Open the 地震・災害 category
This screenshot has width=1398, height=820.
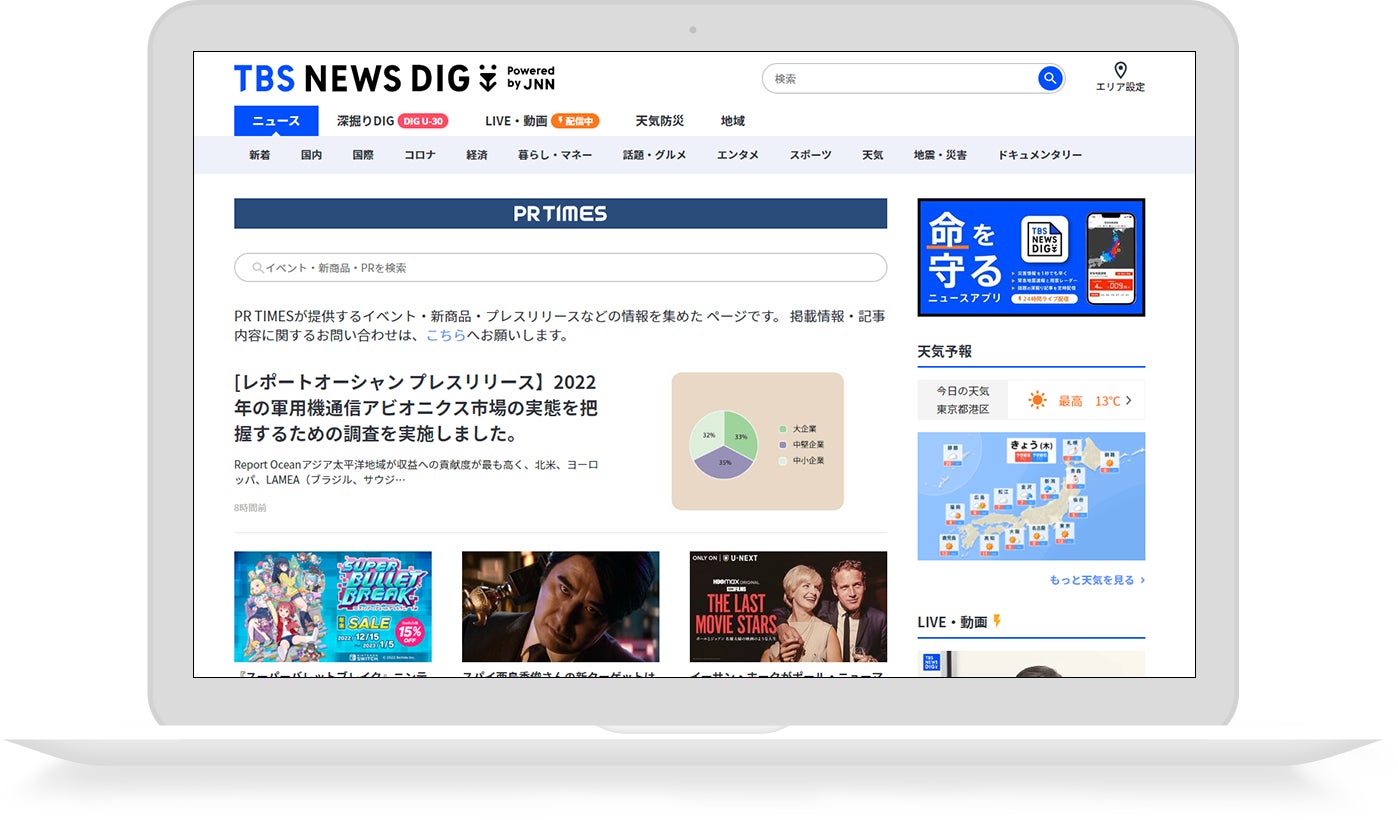point(940,155)
